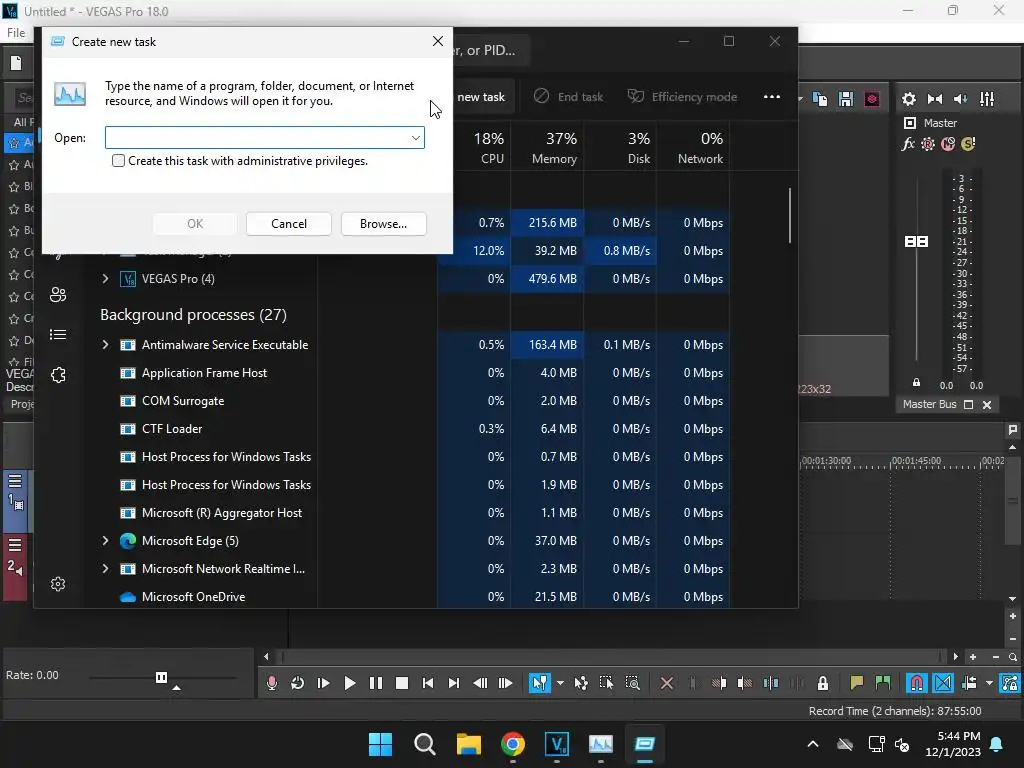Toggle the Master fader lock icon

coord(916,383)
